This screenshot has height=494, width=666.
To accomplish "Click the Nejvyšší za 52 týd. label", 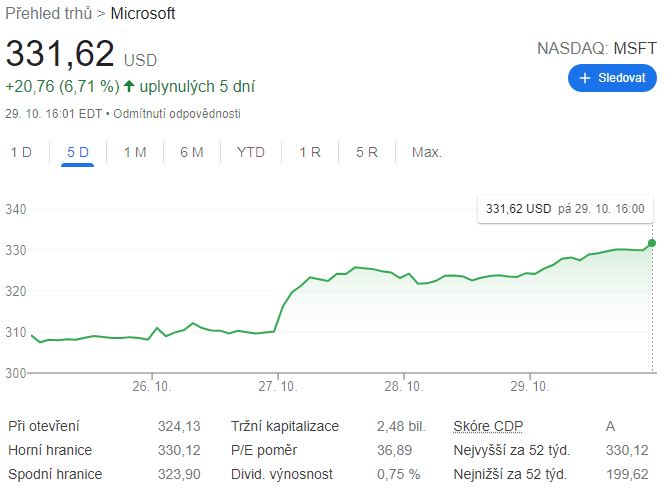I will 512,450.
